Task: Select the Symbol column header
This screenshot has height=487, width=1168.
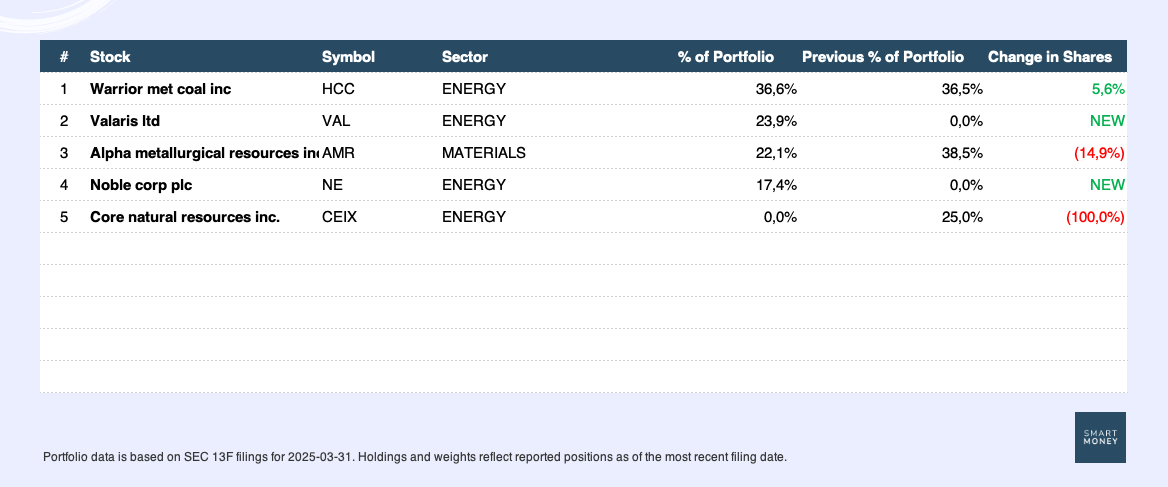Action: click(x=348, y=57)
